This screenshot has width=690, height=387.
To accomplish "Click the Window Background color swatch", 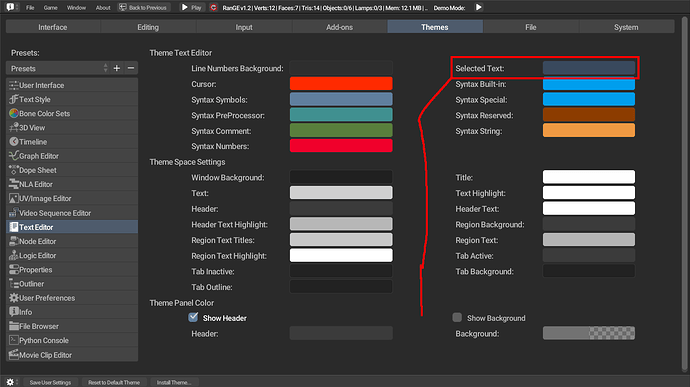I will click(x=341, y=177).
